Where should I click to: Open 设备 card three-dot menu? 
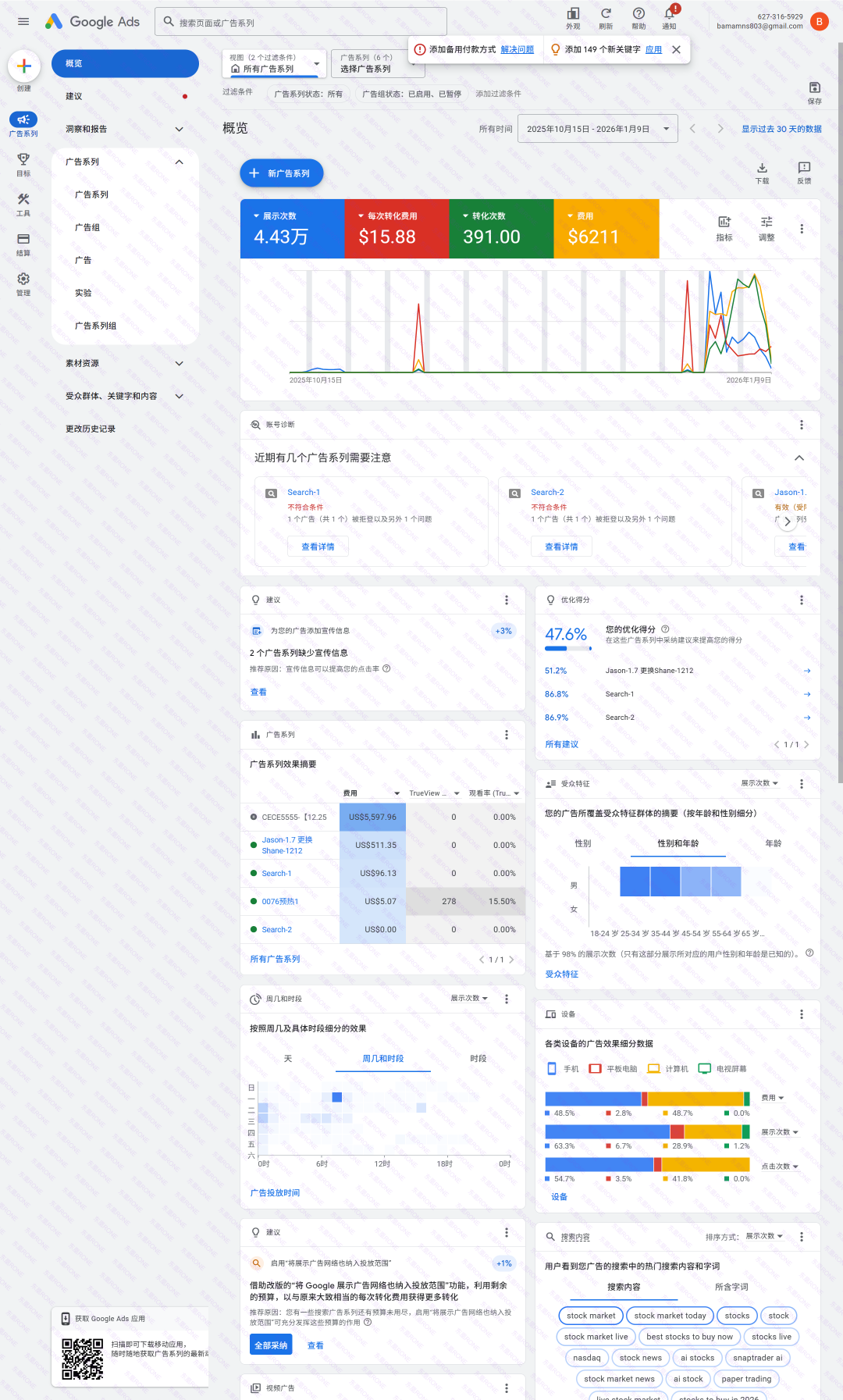(802, 1014)
